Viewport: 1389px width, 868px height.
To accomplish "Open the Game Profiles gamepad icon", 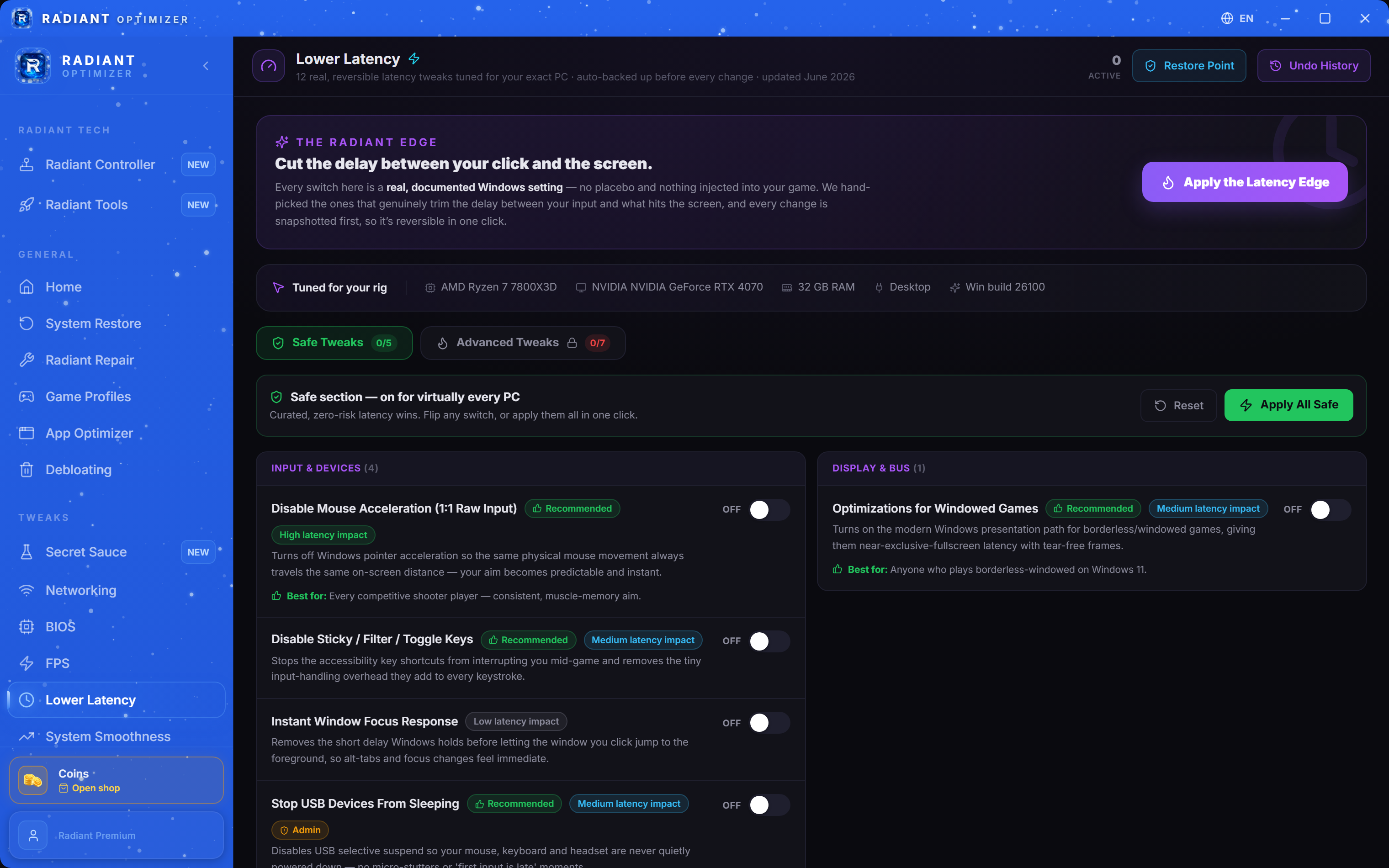I will tap(27, 397).
